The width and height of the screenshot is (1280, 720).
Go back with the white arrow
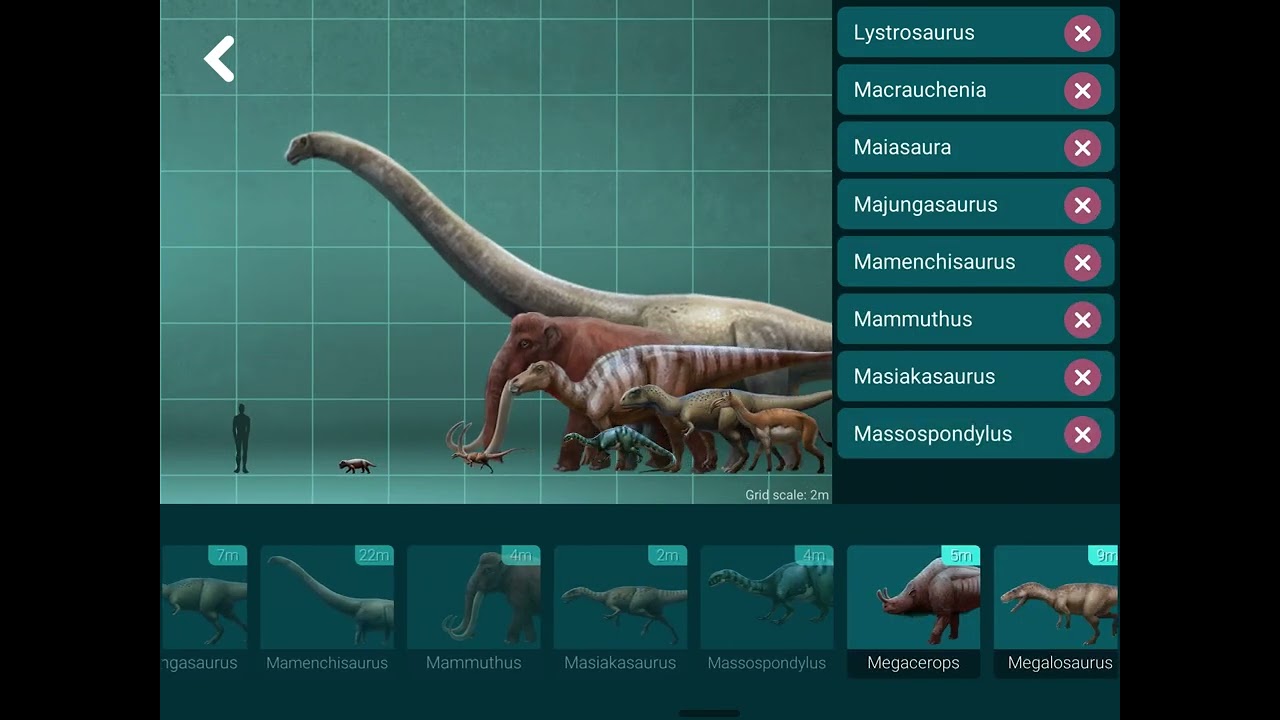pos(219,59)
